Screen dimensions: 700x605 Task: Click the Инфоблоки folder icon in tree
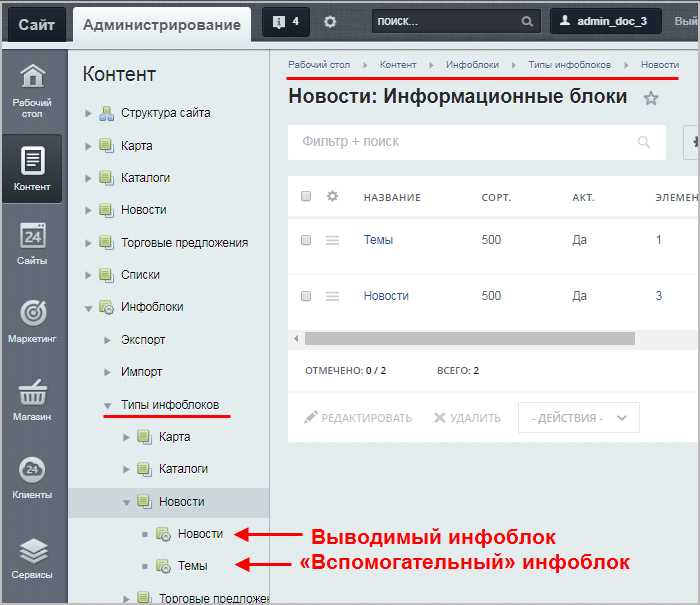pyautogui.click(x=106, y=307)
